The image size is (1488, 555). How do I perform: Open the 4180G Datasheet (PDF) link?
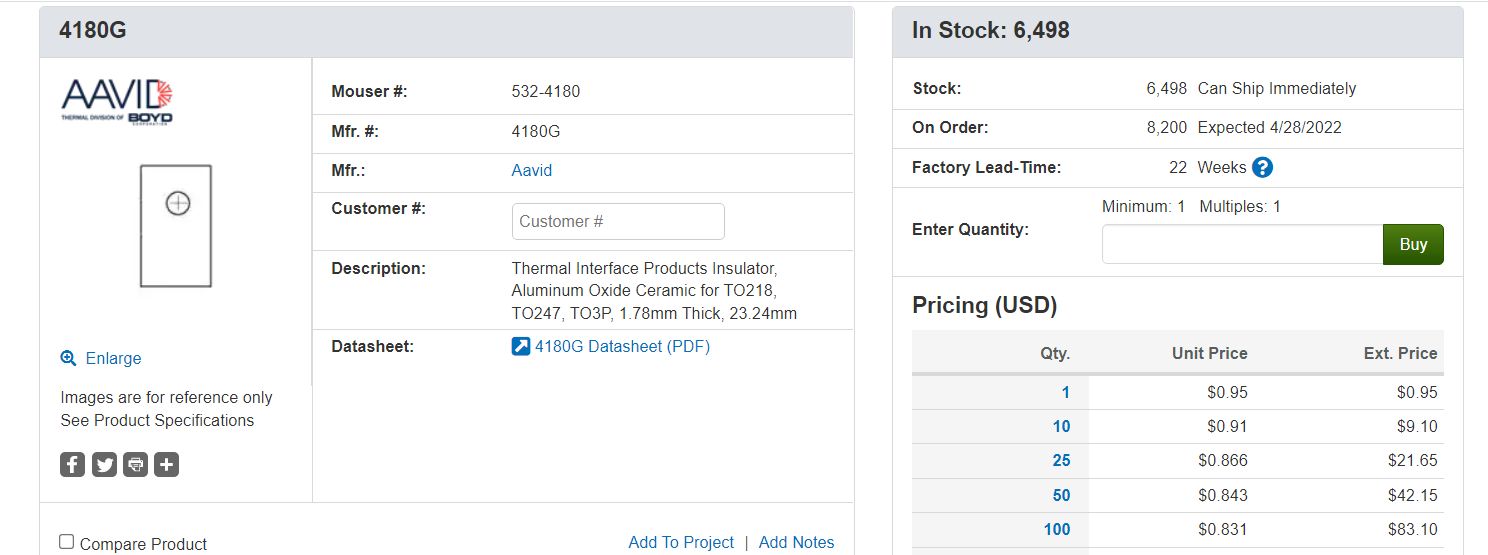click(622, 347)
